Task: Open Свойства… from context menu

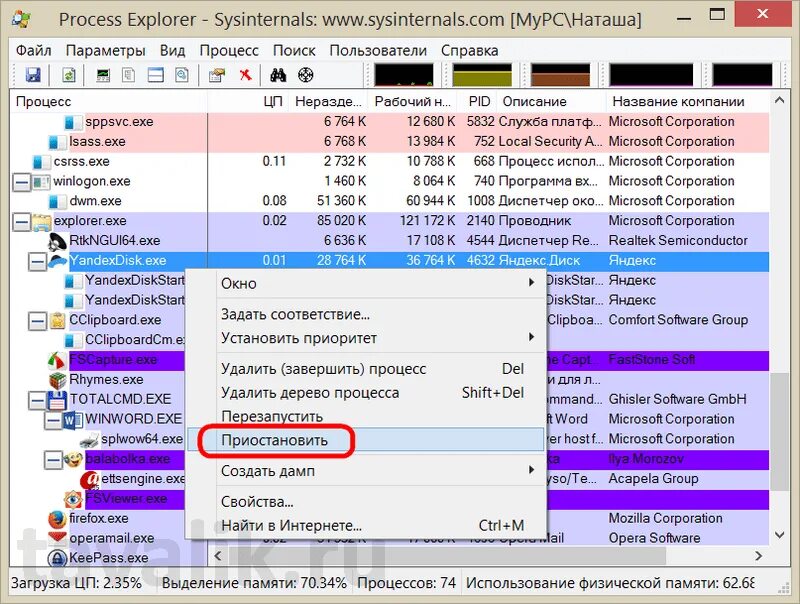Action: (366, 501)
